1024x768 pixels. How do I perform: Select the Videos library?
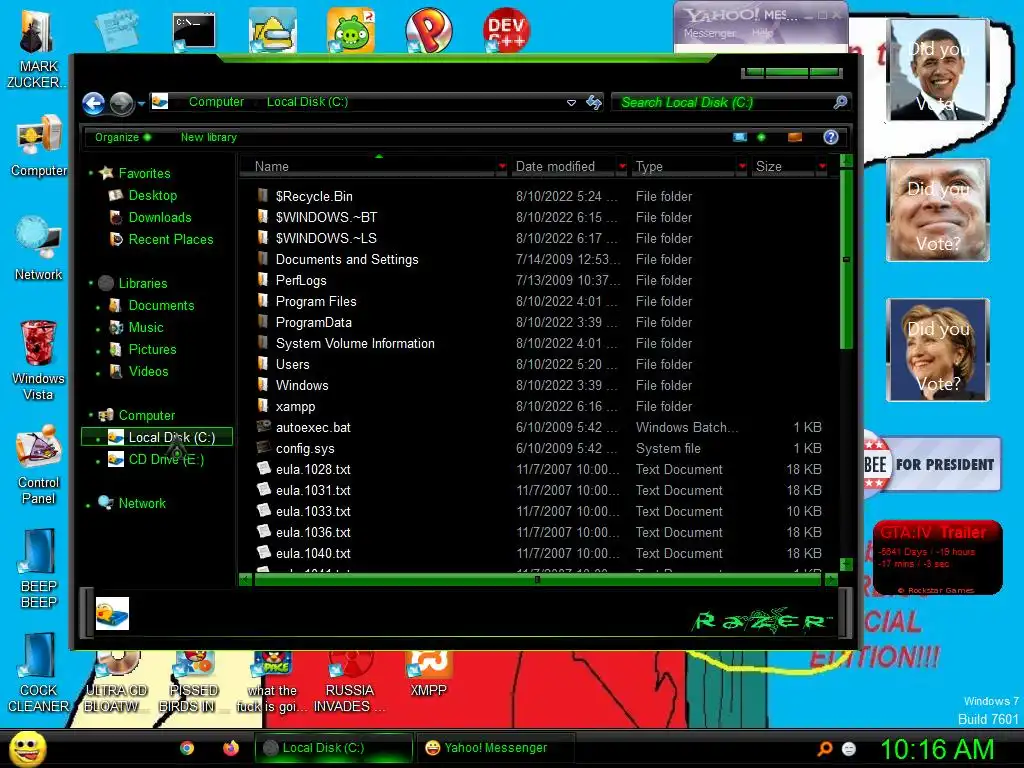point(148,372)
